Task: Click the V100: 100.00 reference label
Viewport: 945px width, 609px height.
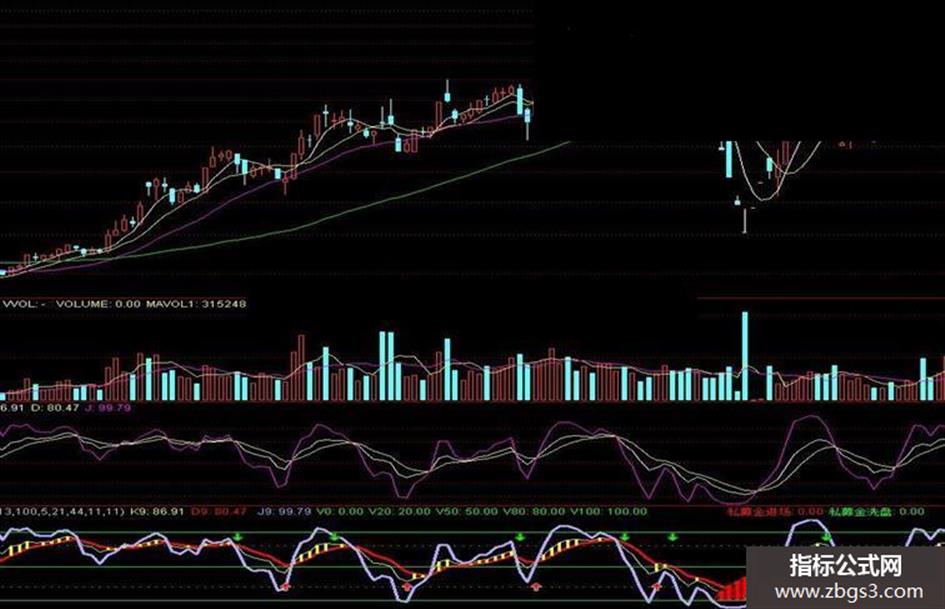Action: coord(609,511)
